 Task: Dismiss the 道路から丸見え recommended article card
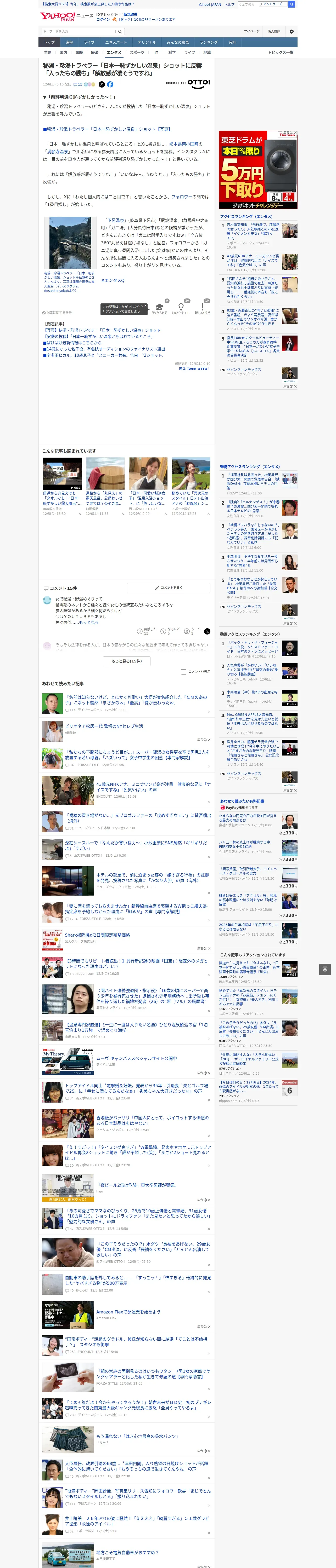(122, 514)
